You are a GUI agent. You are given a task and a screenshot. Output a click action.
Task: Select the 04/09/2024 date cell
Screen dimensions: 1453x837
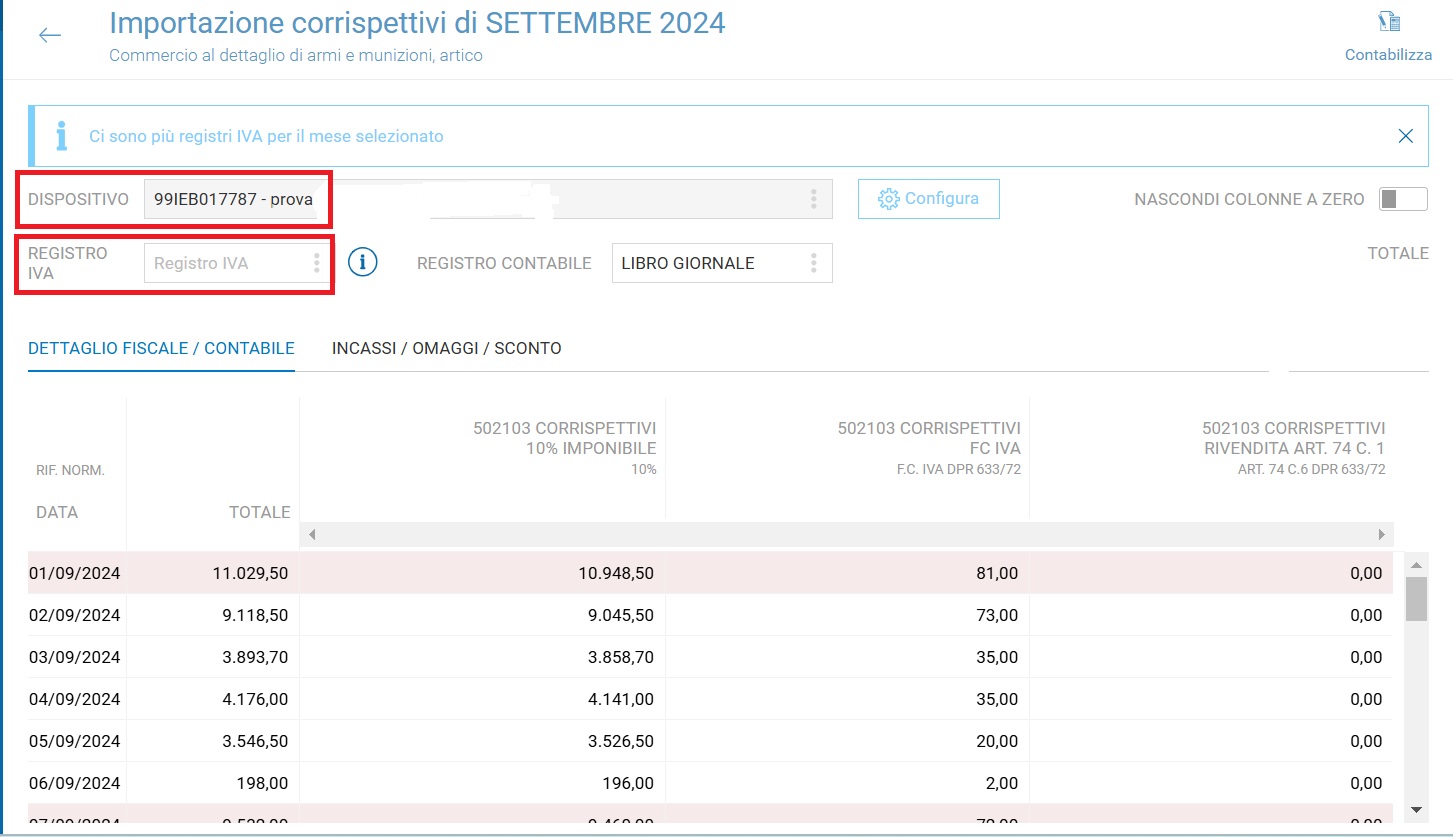coord(75,699)
